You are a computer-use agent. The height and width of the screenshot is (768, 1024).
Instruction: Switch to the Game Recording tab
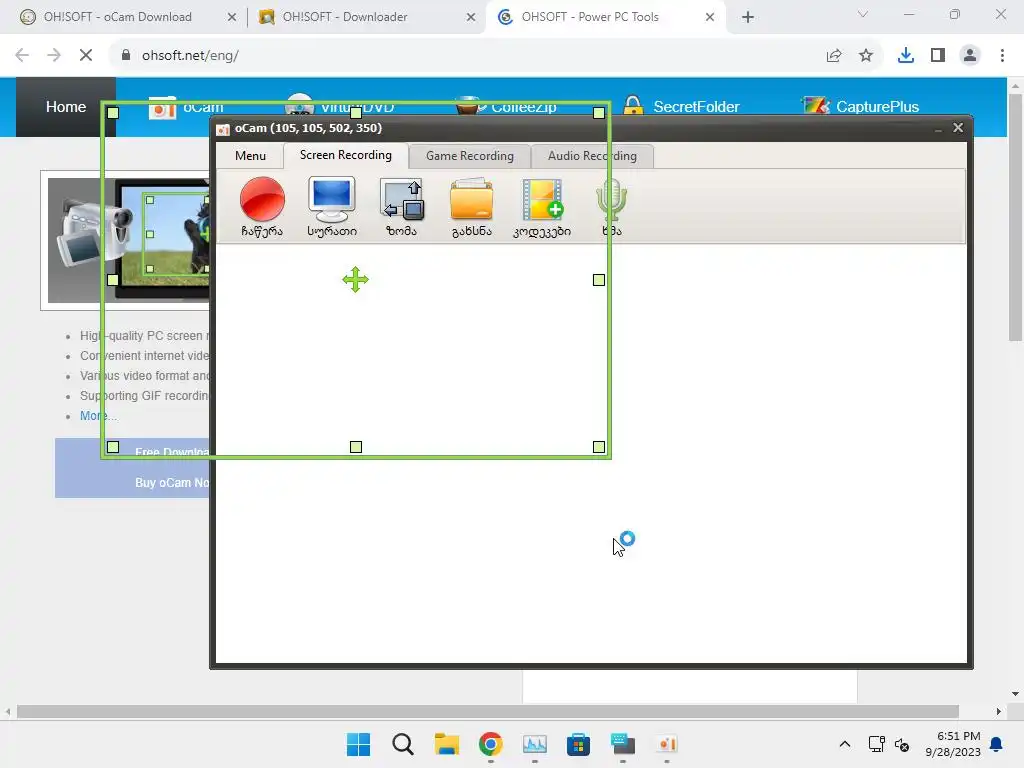point(470,156)
